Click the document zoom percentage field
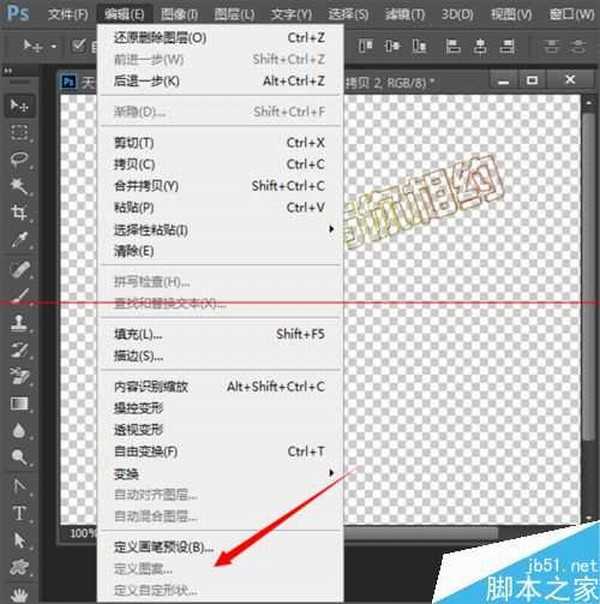Image resolution: width=600 pixels, height=604 pixels. tap(82, 533)
